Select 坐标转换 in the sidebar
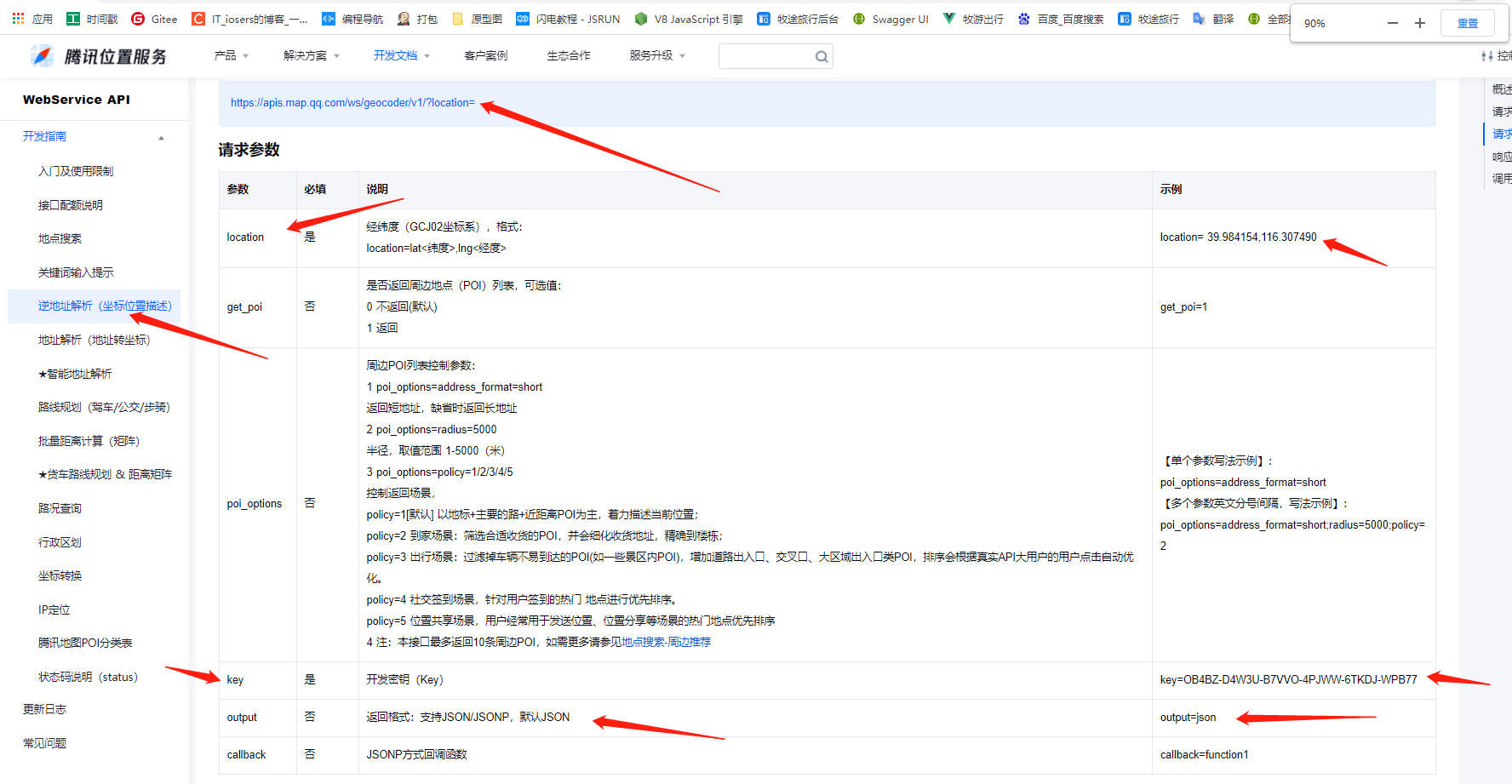This screenshot has width=1512, height=784. tap(60, 575)
